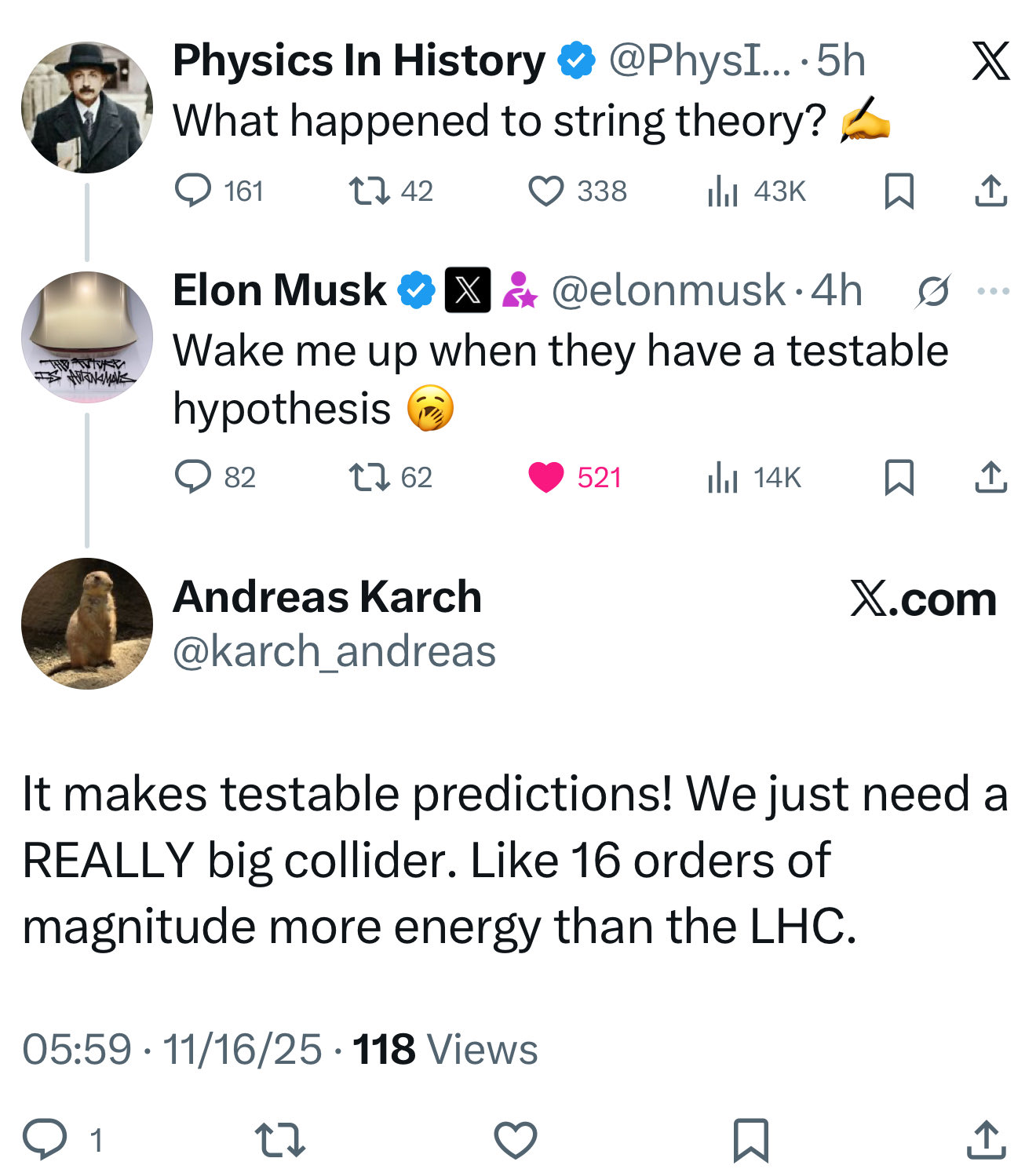Share the Physics In History post
Viewport: 1036px width, 1169px height.
[x=990, y=191]
